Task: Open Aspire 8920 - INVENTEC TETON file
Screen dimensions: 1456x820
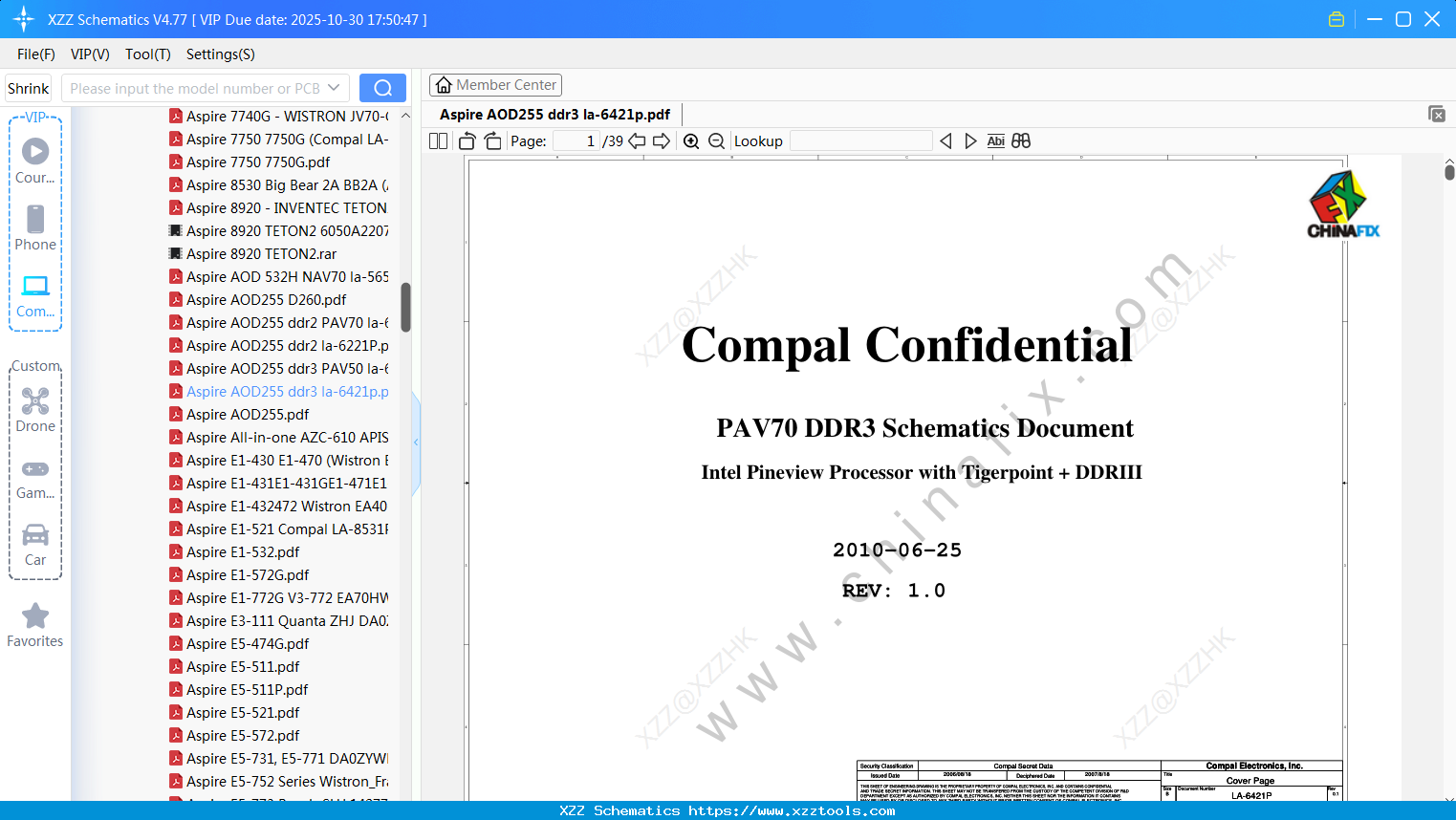Action: pos(278,208)
